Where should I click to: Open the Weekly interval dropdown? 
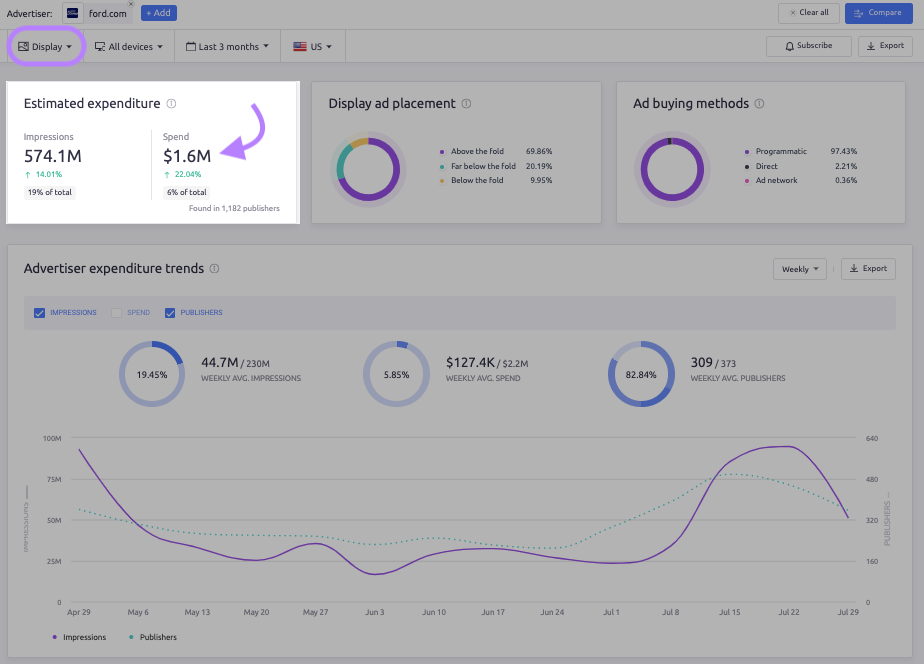[798, 268]
